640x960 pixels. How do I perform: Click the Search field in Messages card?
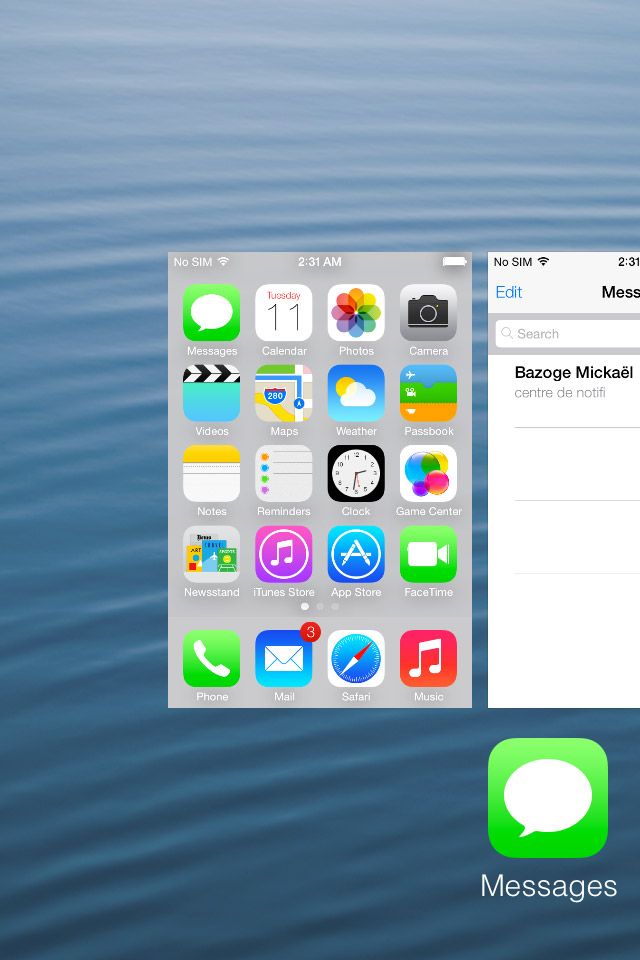[567, 334]
